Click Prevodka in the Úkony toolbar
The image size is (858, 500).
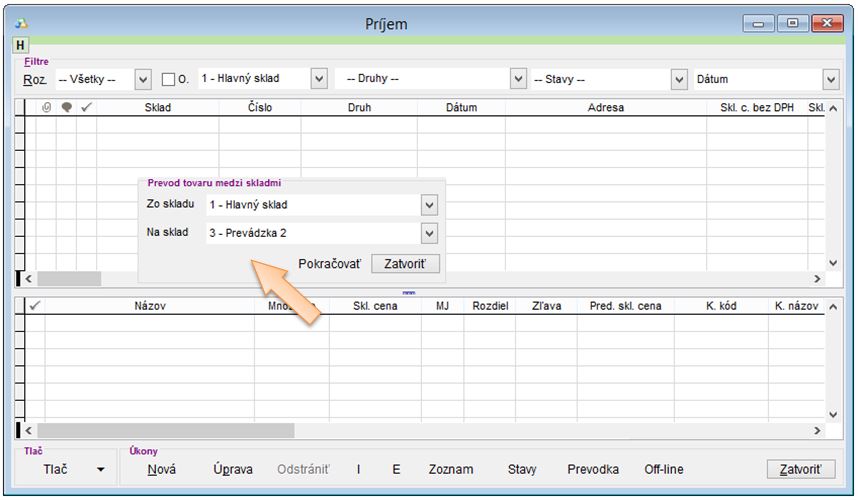coord(593,470)
